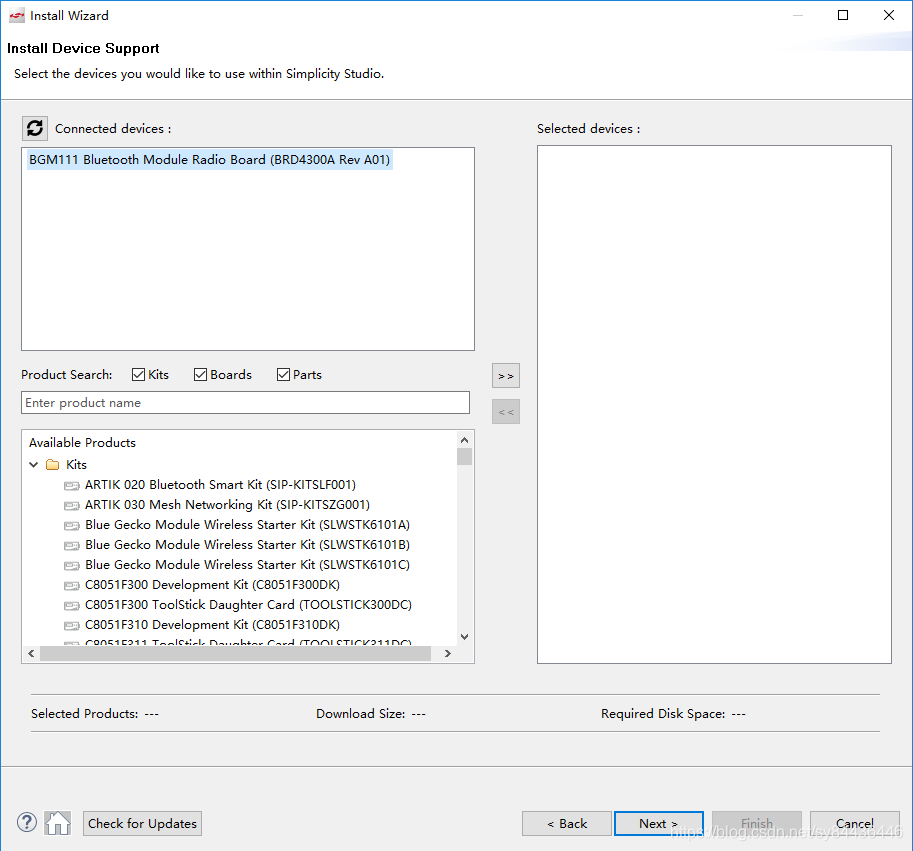Click the kit icon beside C8051F300 Development Kit
The image size is (913, 851).
click(72, 586)
